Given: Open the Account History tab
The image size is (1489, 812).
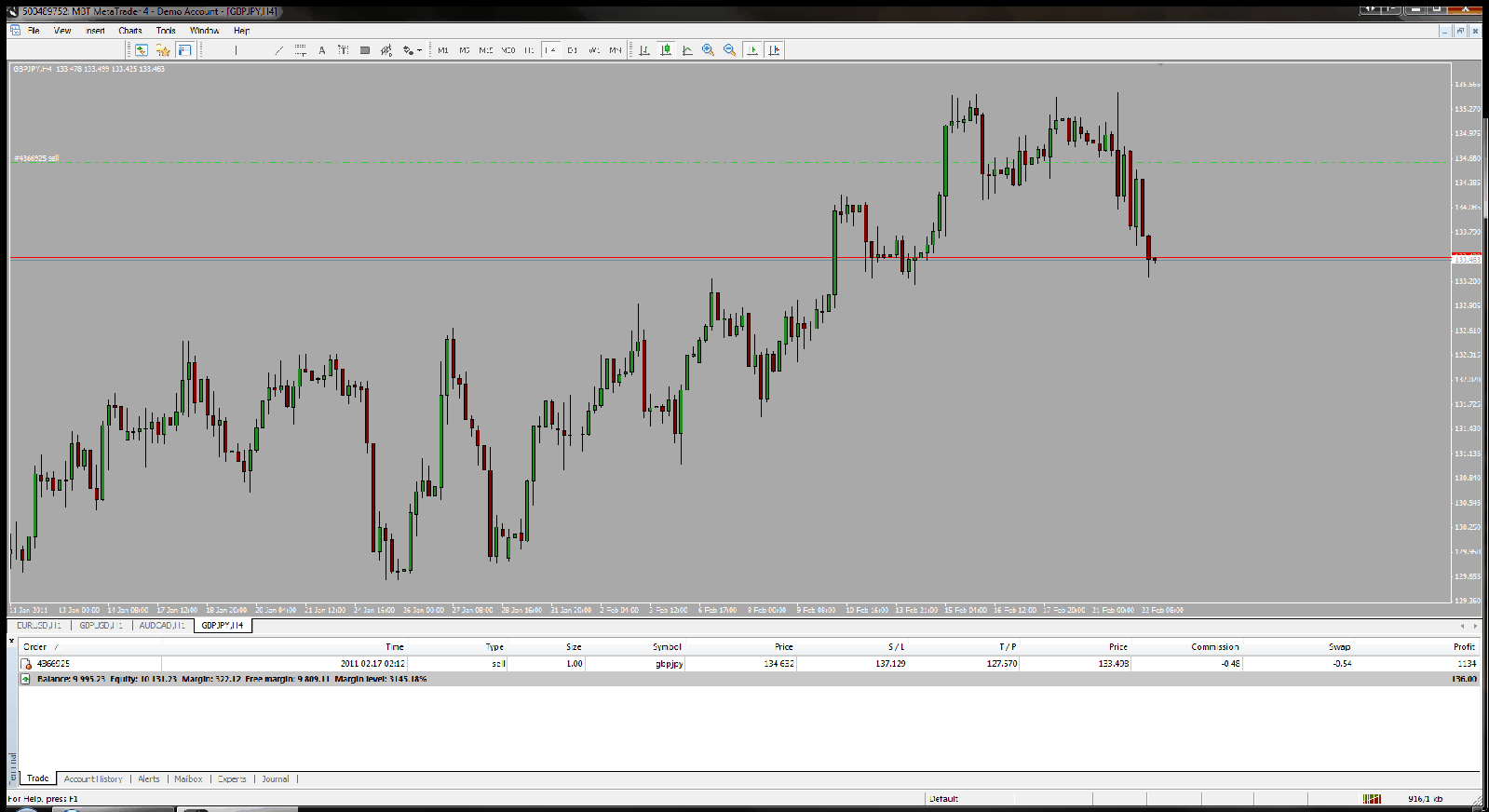Looking at the screenshot, I should 93,779.
